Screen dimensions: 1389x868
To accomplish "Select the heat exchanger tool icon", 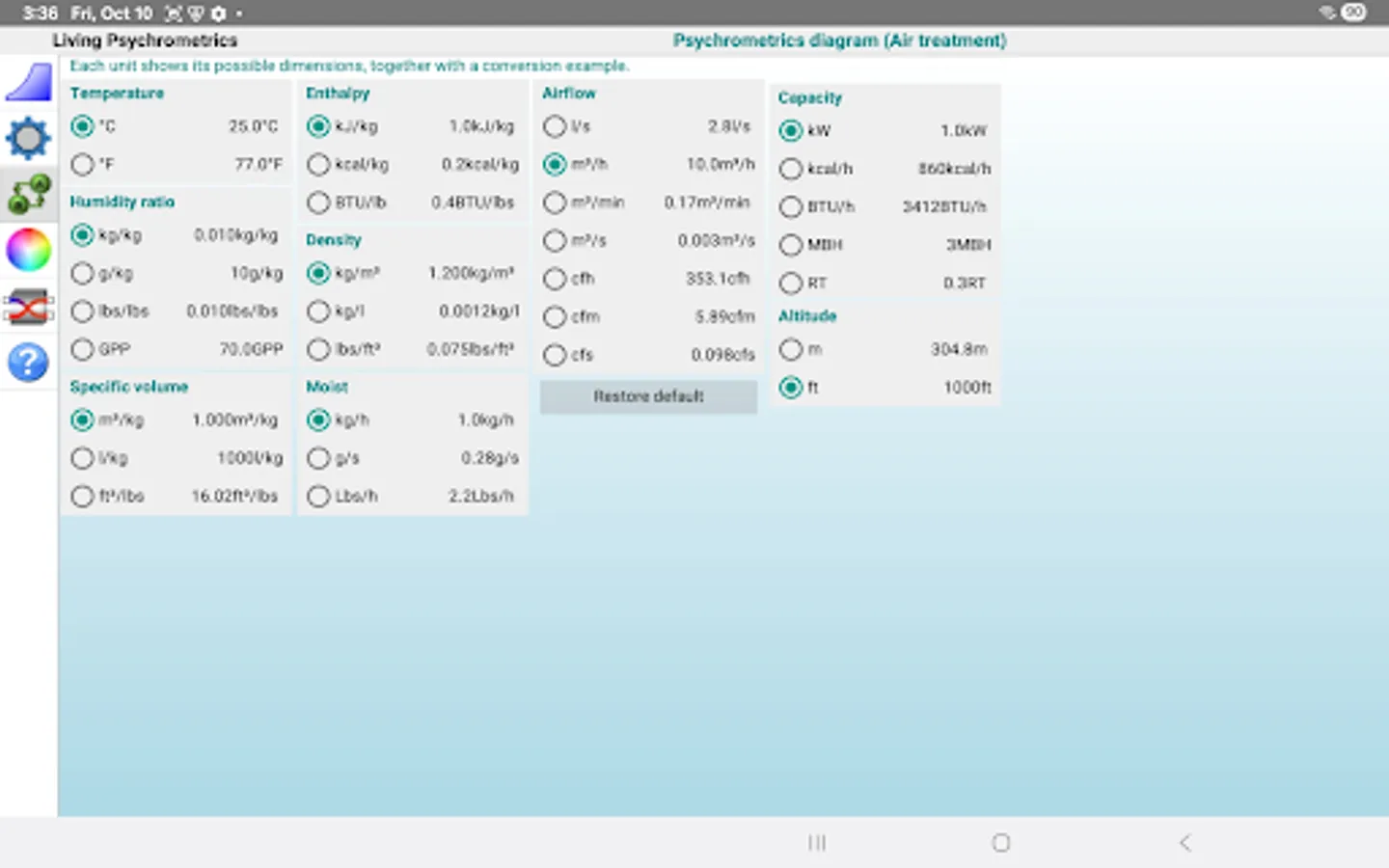I will point(28,306).
